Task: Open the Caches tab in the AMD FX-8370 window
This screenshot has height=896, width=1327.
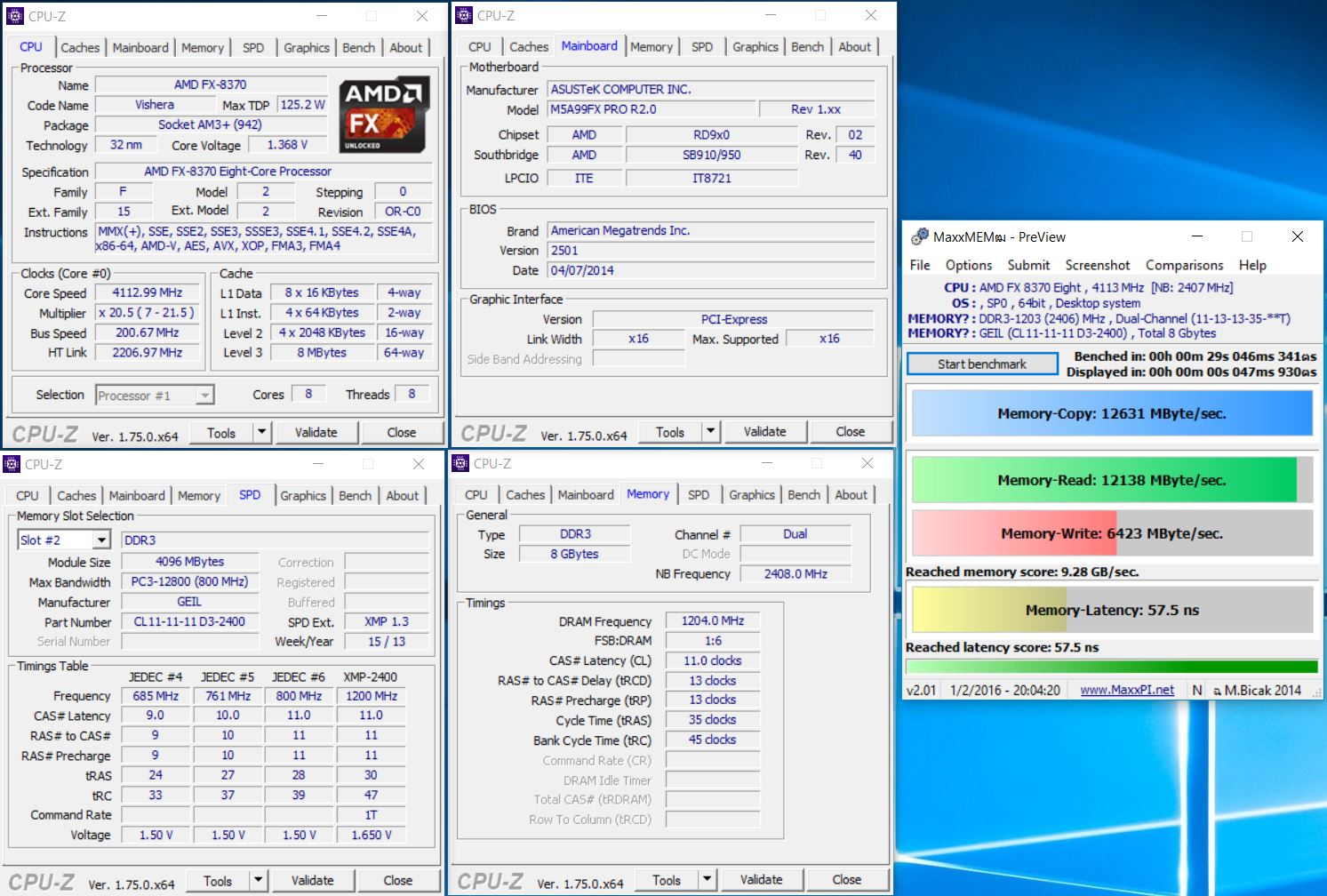Action: [x=80, y=48]
